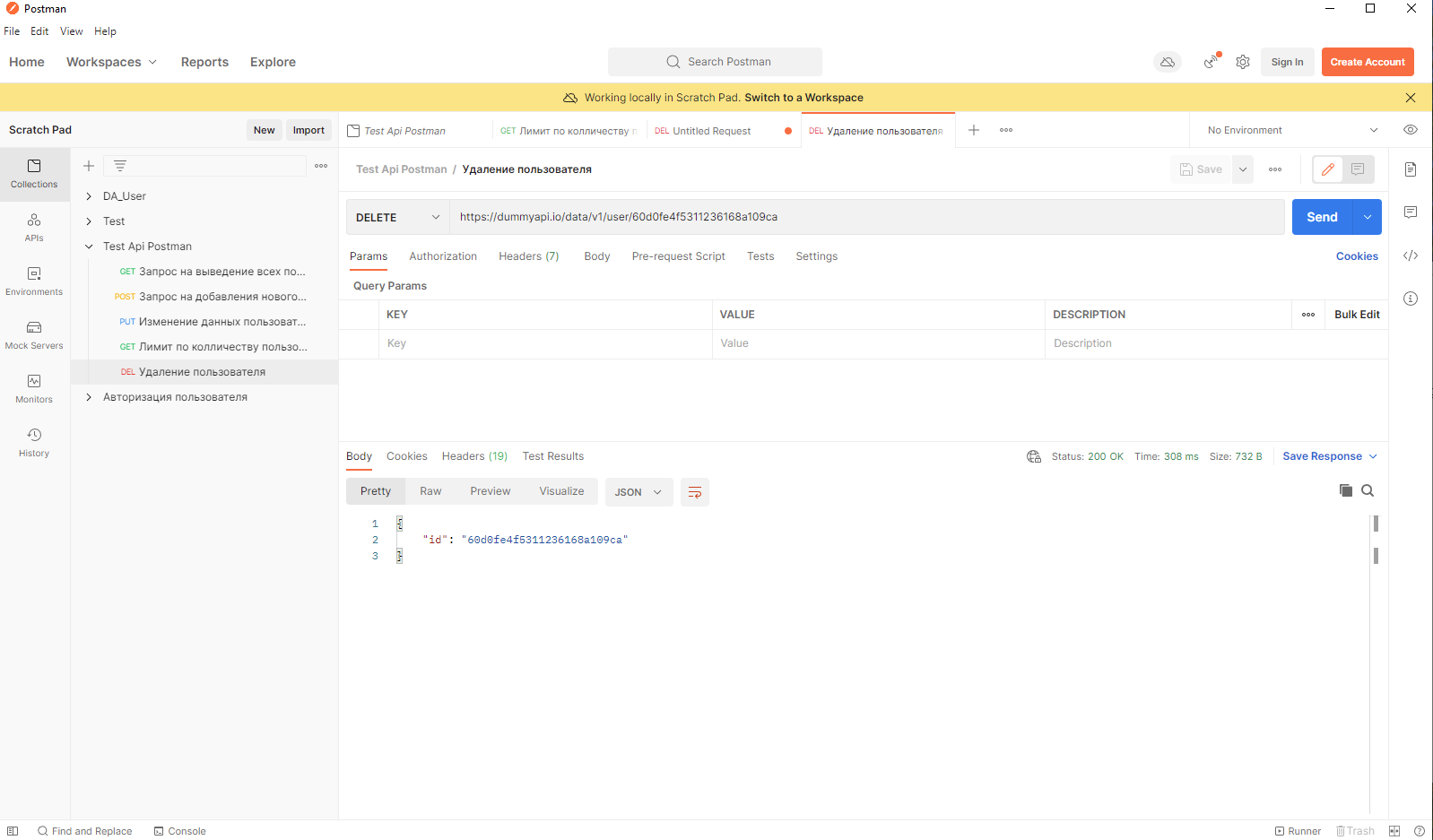The width and height of the screenshot is (1433, 840).
Task: Open the History sidebar panel
Action: [34, 443]
